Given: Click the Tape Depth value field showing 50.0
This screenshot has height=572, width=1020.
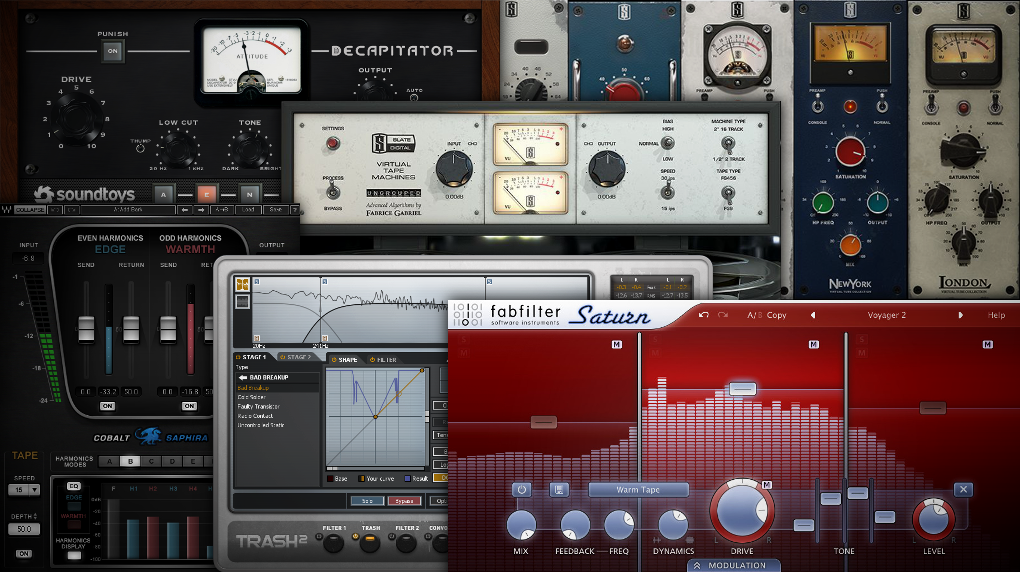Looking at the screenshot, I should pyautogui.click(x=24, y=529).
